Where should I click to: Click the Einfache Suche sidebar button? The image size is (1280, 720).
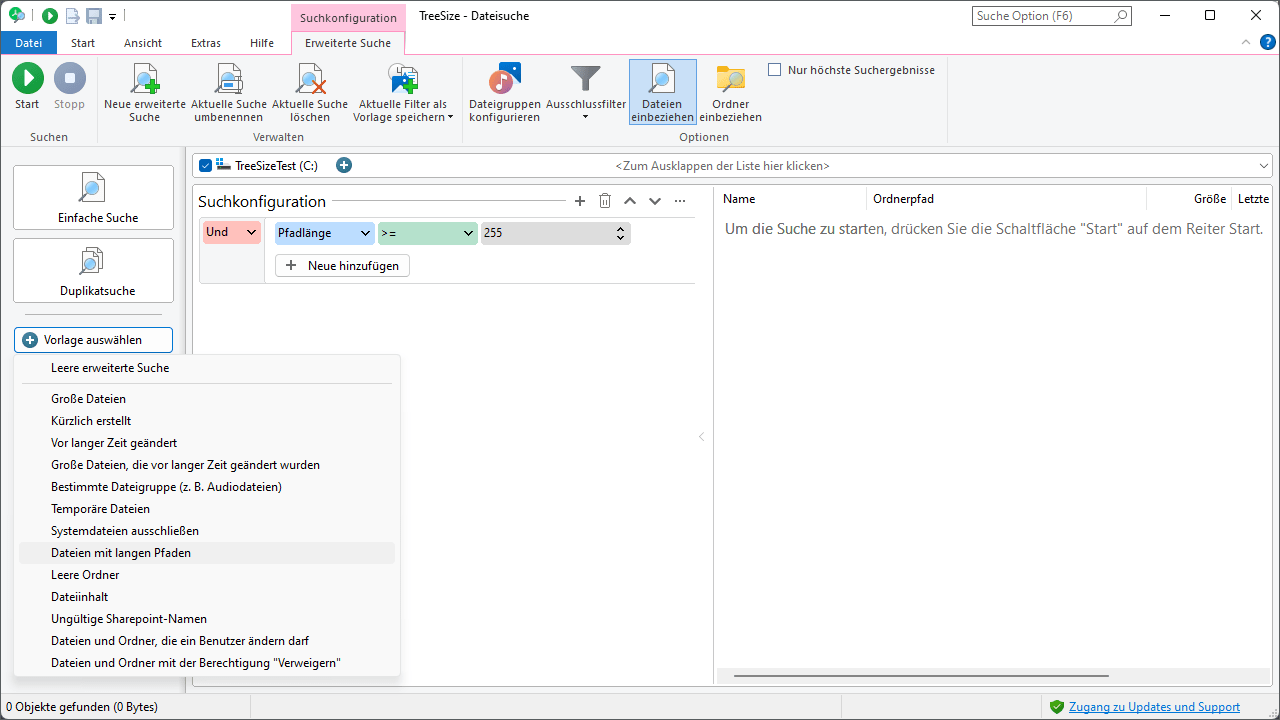pos(93,198)
